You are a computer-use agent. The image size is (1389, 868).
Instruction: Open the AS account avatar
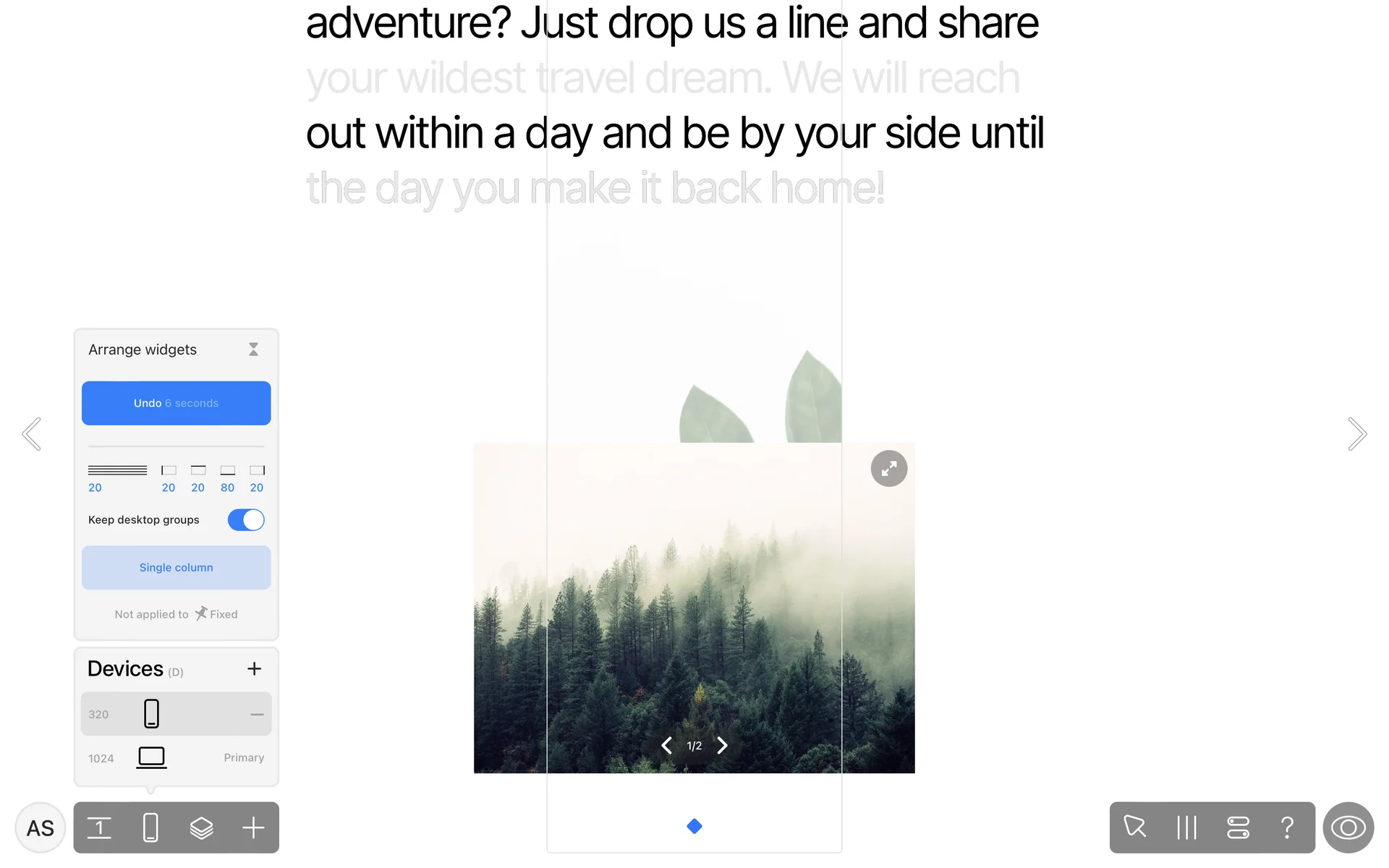(x=40, y=827)
